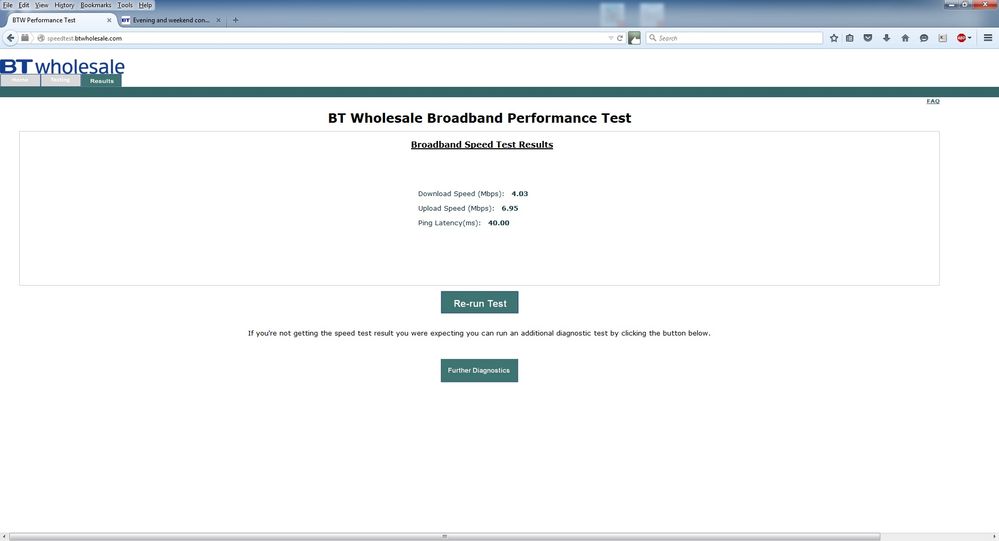This screenshot has width=999, height=541.
Task: Open the FAQ link
Action: (x=933, y=101)
